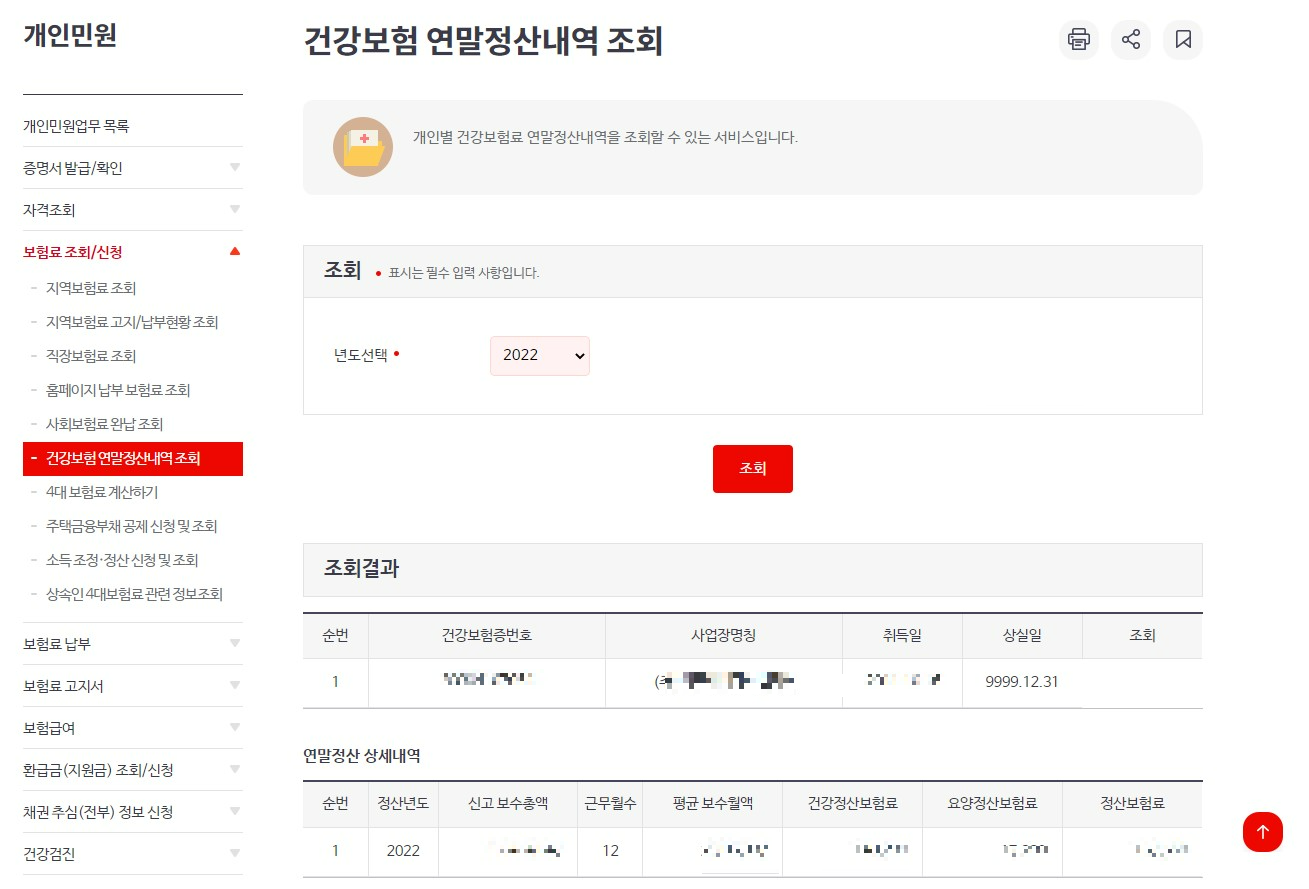Click the 정산년도 value 2022 cell
This screenshot has height=889, width=1309.
click(x=403, y=852)
